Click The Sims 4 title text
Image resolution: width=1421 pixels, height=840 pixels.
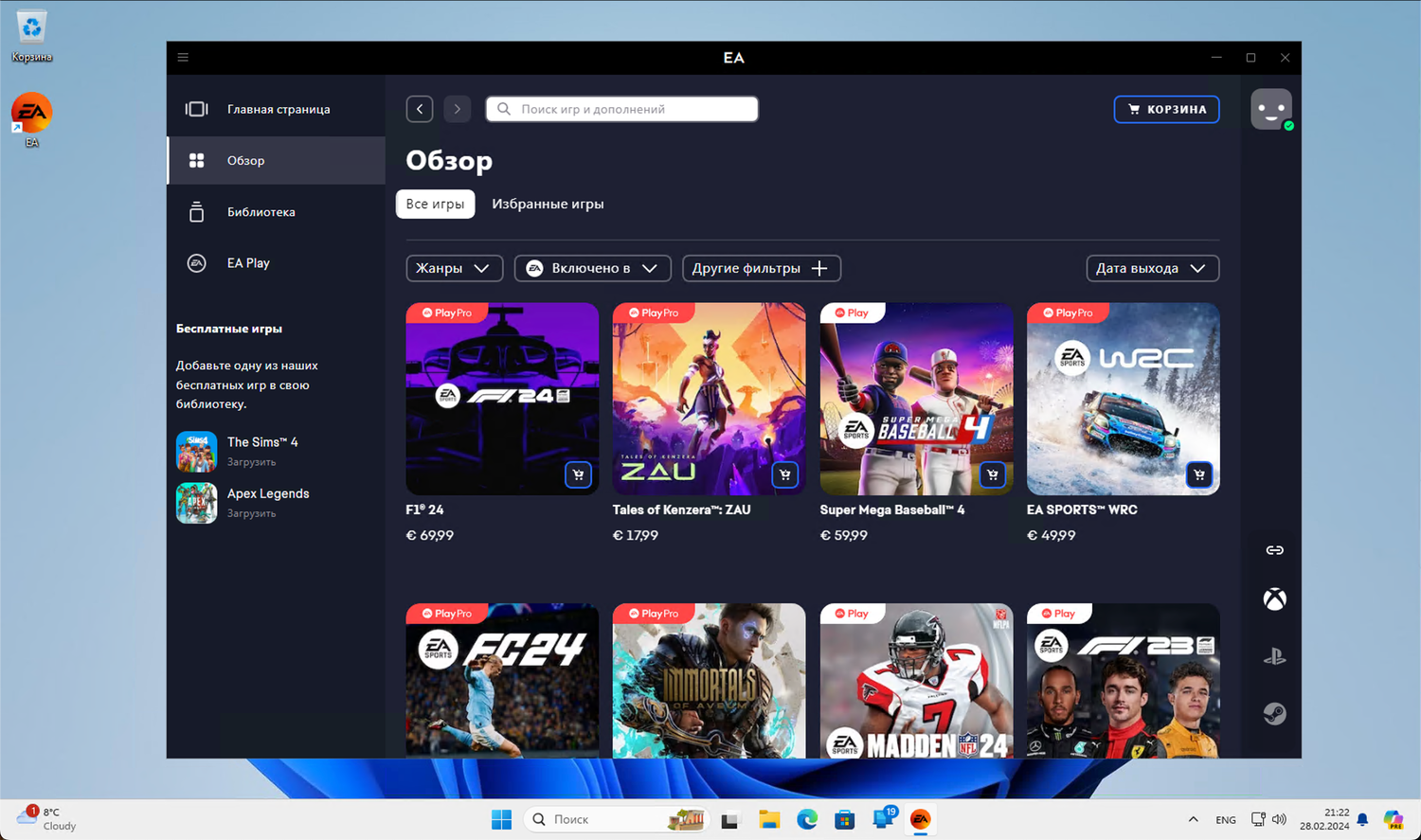point(262,442)
